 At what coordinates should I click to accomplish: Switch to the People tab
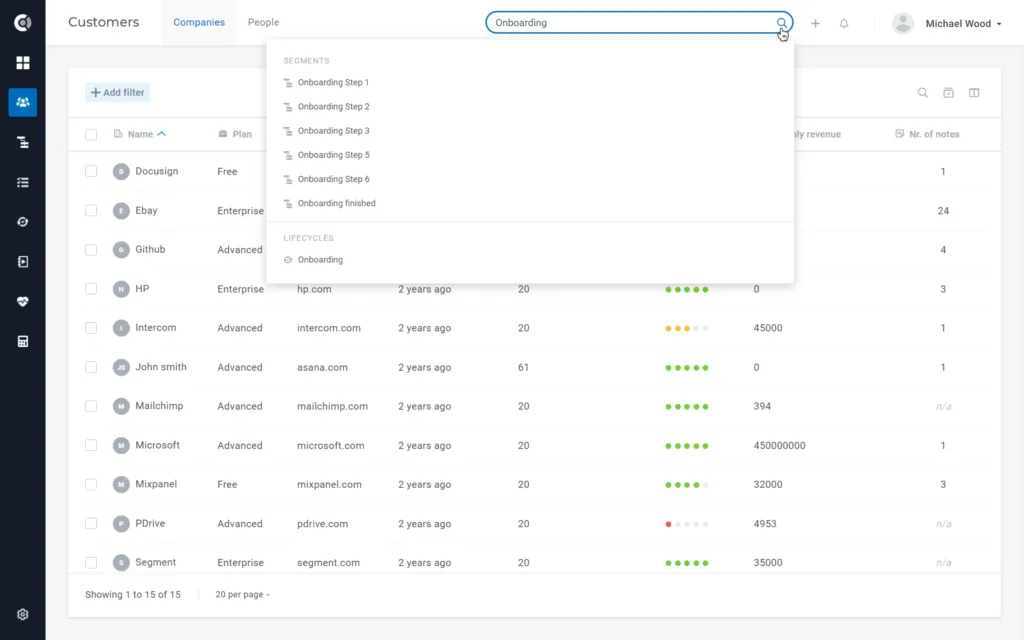pos(263,22)
